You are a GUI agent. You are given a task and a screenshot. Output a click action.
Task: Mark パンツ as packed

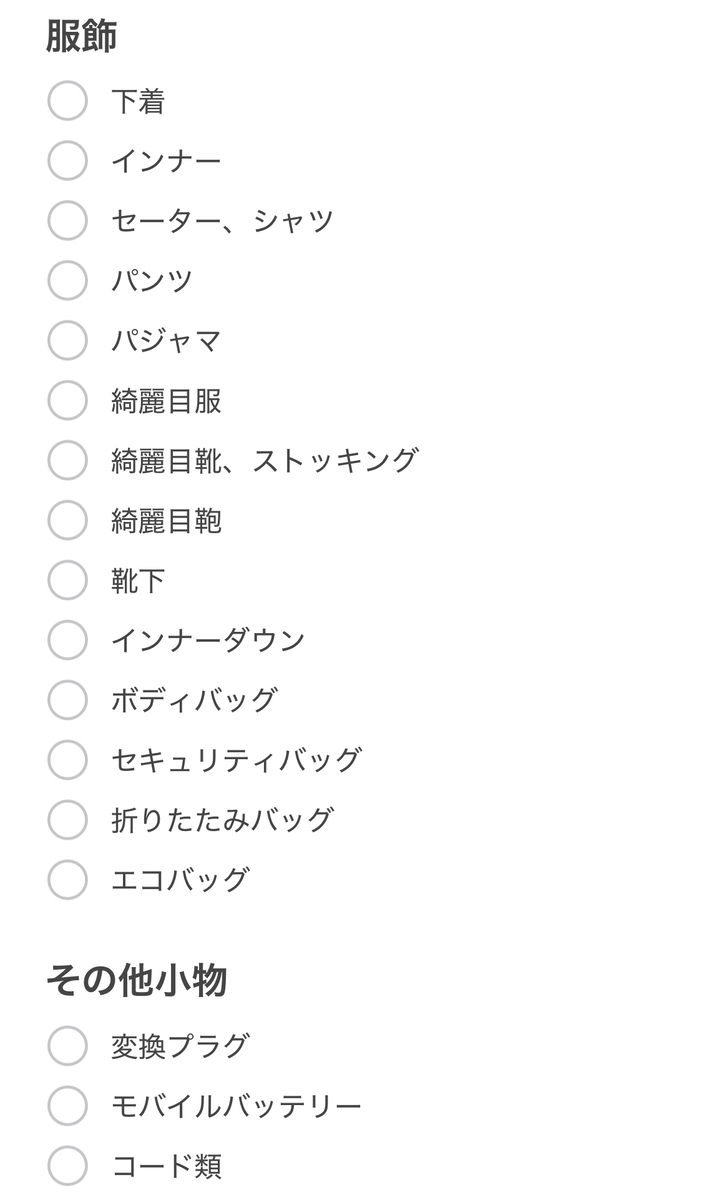pos(67,281)
